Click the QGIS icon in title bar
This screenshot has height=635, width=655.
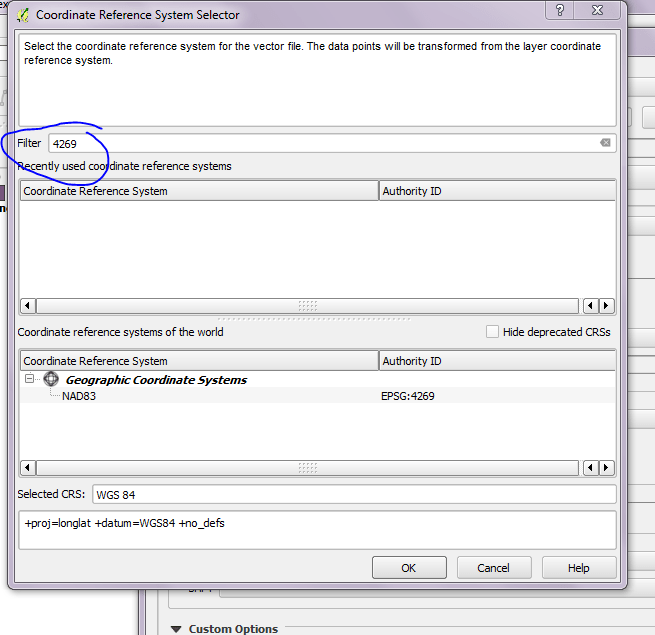(x=22, y=15)
